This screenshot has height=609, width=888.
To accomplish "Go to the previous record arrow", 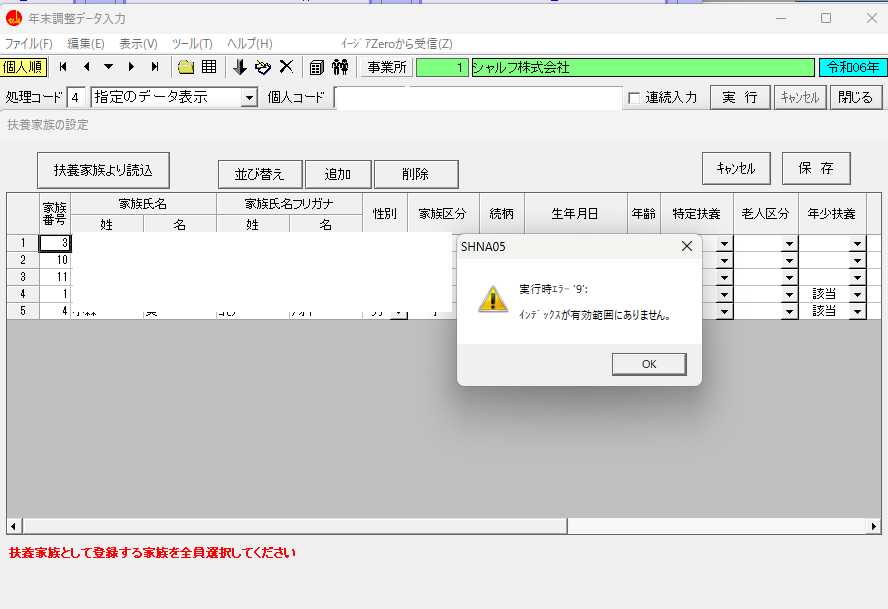I will 86,67.
